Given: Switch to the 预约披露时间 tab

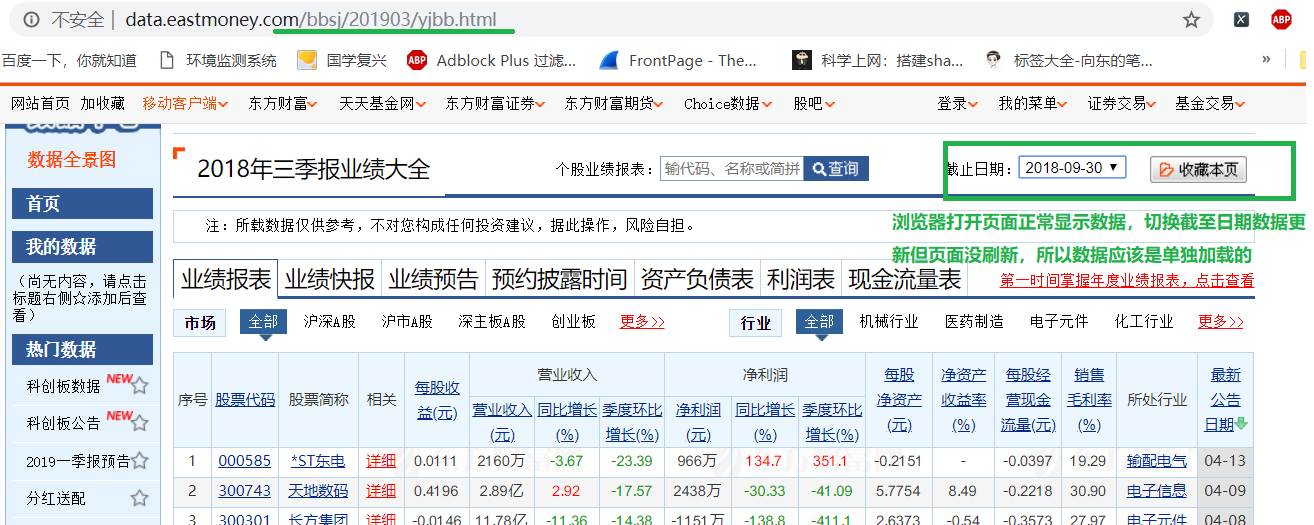Looking at the screenshot, I should (x=560, y=279).
